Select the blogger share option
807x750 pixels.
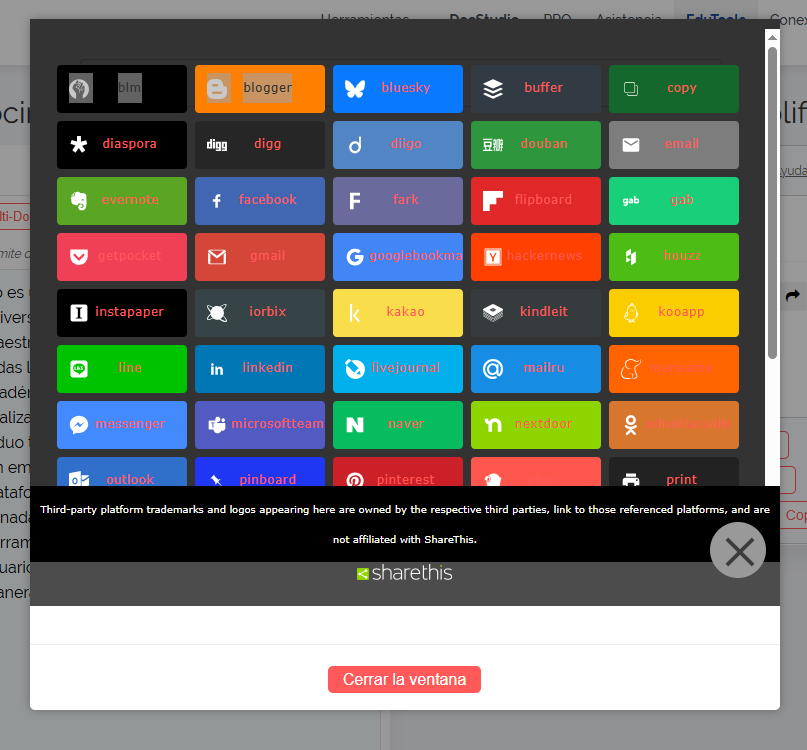[x=260, y=89]
